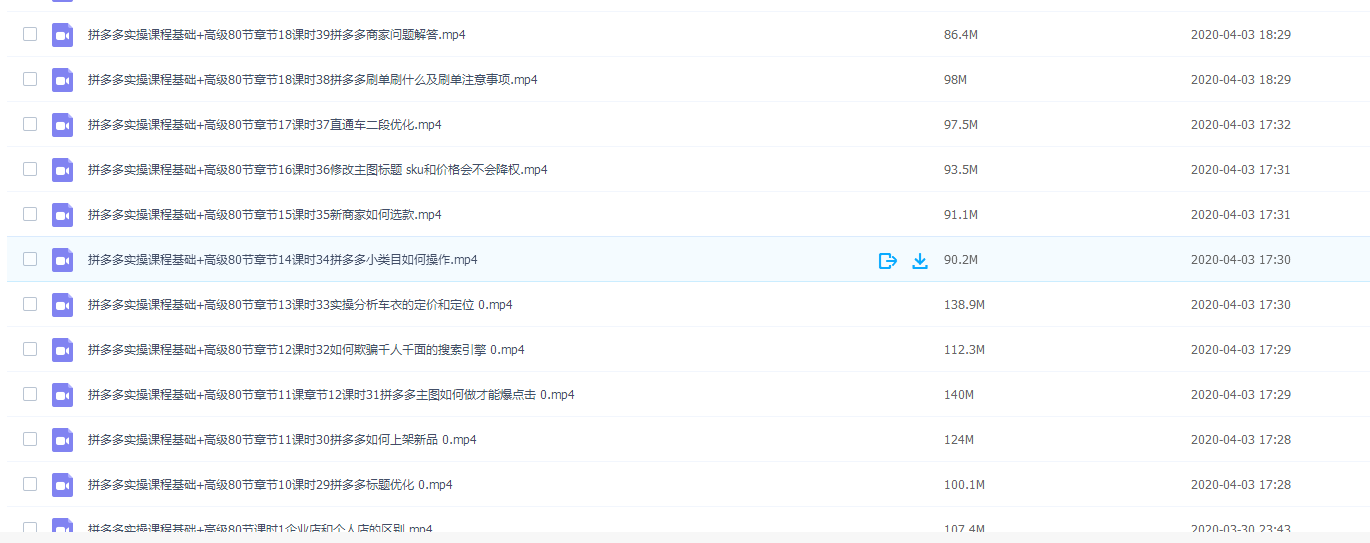This screenshot has height=543, width=1370.
Task: Click the video icon of 课时39拼多多商家问题解答.mp4
Action: 63,35
